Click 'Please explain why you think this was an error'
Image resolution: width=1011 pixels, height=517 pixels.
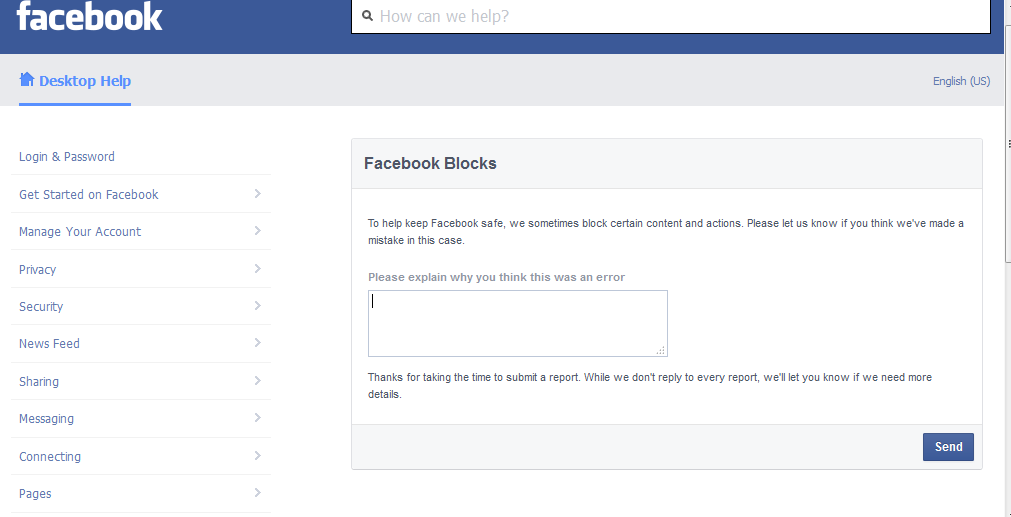[496, 277]
